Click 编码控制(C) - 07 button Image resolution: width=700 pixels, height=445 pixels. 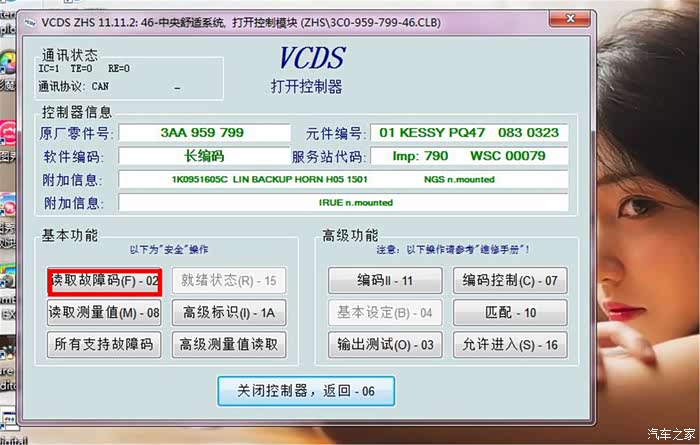tap(510, 281)
